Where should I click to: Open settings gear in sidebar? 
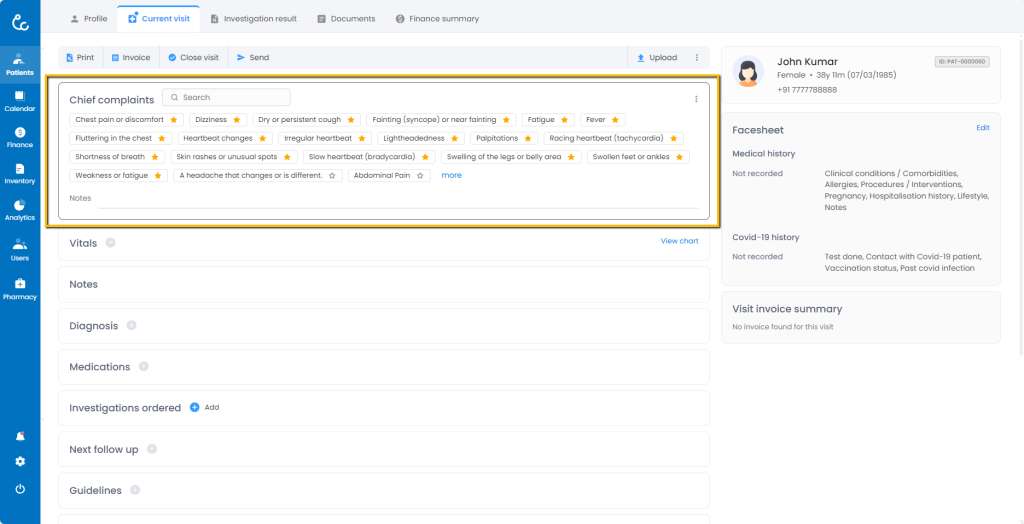click(20, 462)
